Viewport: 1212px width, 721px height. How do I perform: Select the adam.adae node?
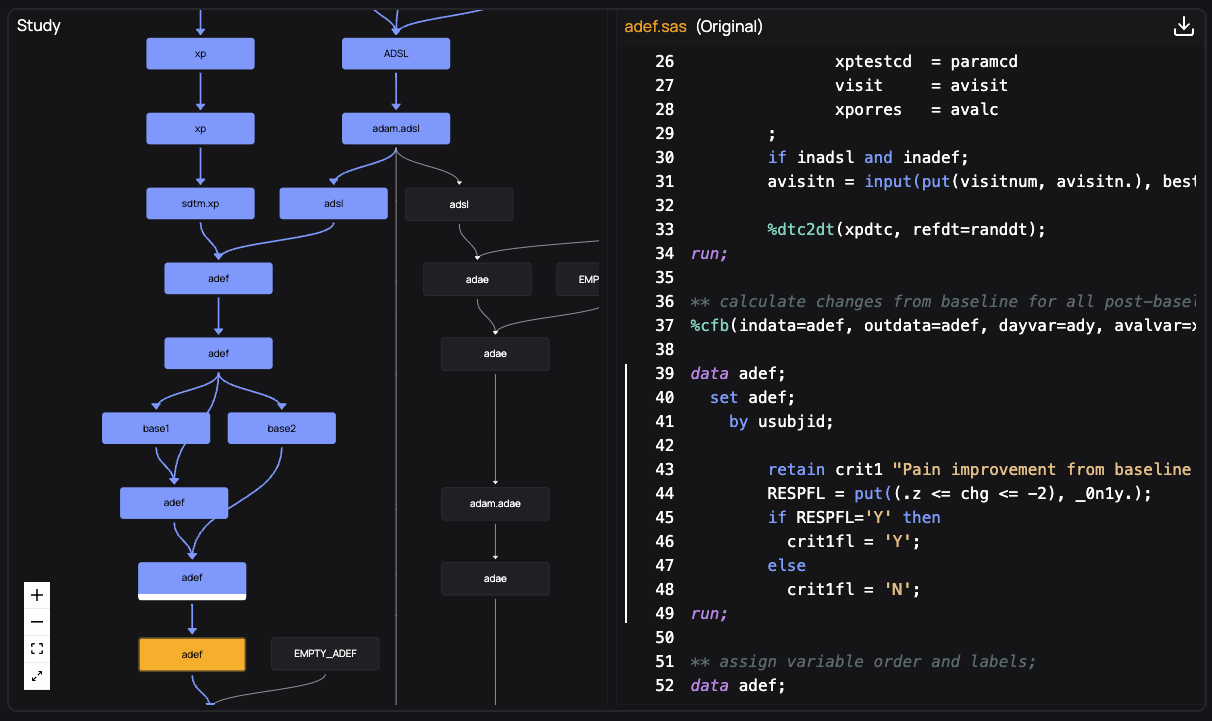pyautogui.click(x=495, y=504)
